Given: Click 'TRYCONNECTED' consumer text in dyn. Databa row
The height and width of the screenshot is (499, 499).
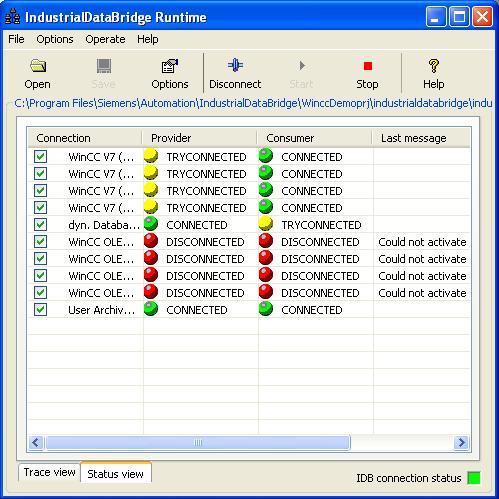Looking at the screenshot, I should (x=321, y=225).
